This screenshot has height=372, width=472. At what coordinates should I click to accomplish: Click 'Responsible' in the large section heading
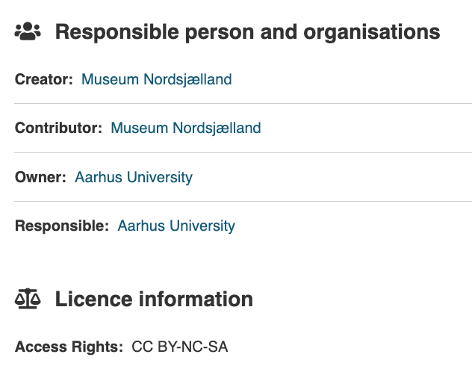tap(117, 32)
